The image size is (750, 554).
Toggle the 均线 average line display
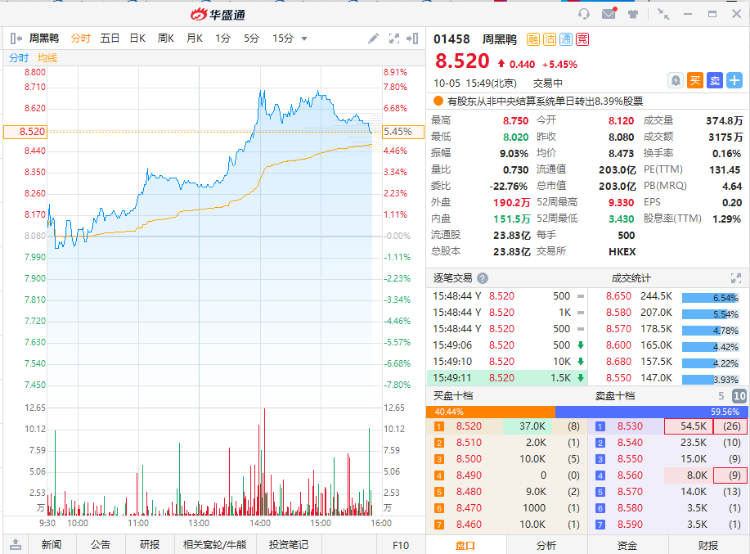(47, 58)
